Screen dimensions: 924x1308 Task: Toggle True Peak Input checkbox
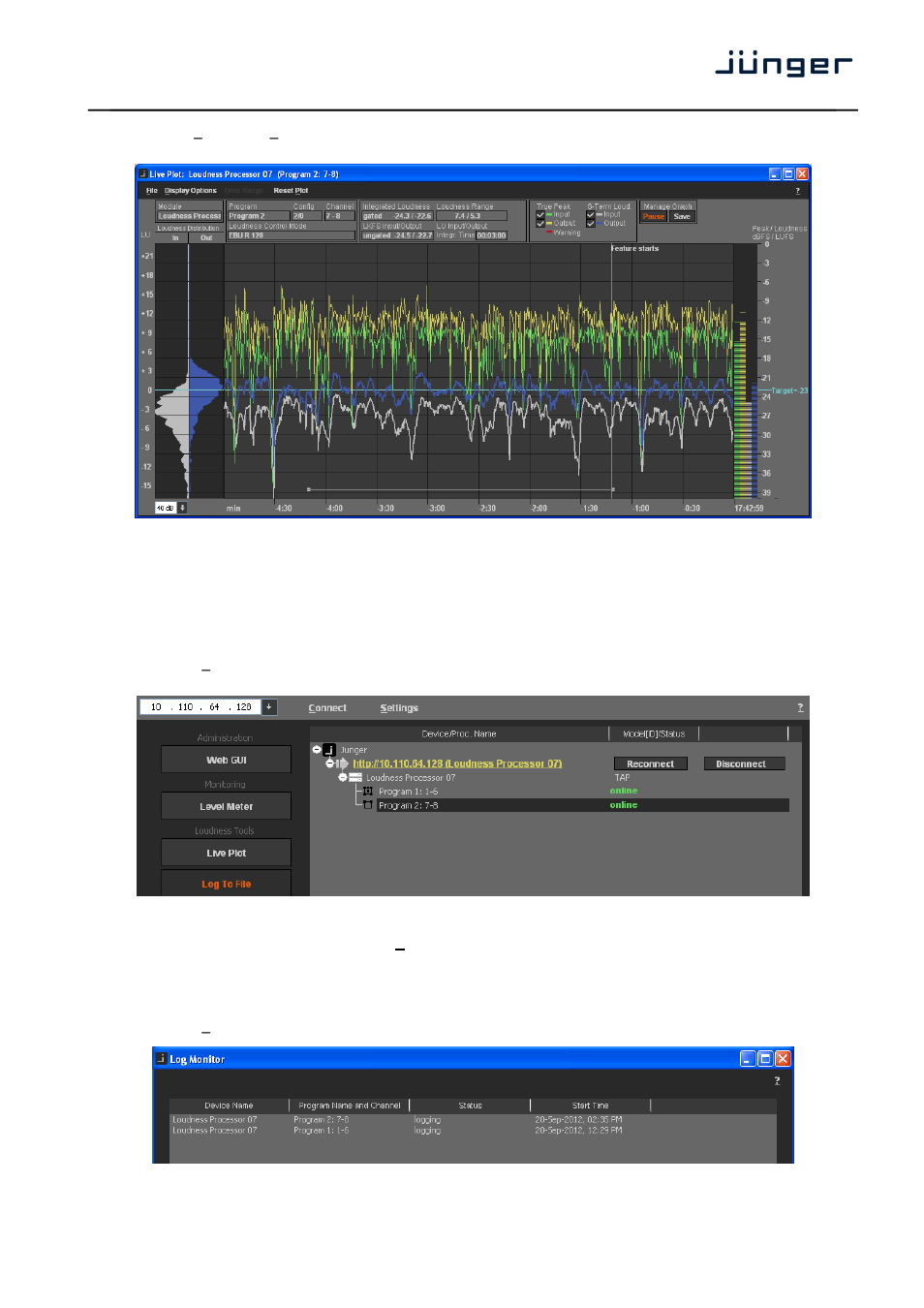click(x=540, y=214)
